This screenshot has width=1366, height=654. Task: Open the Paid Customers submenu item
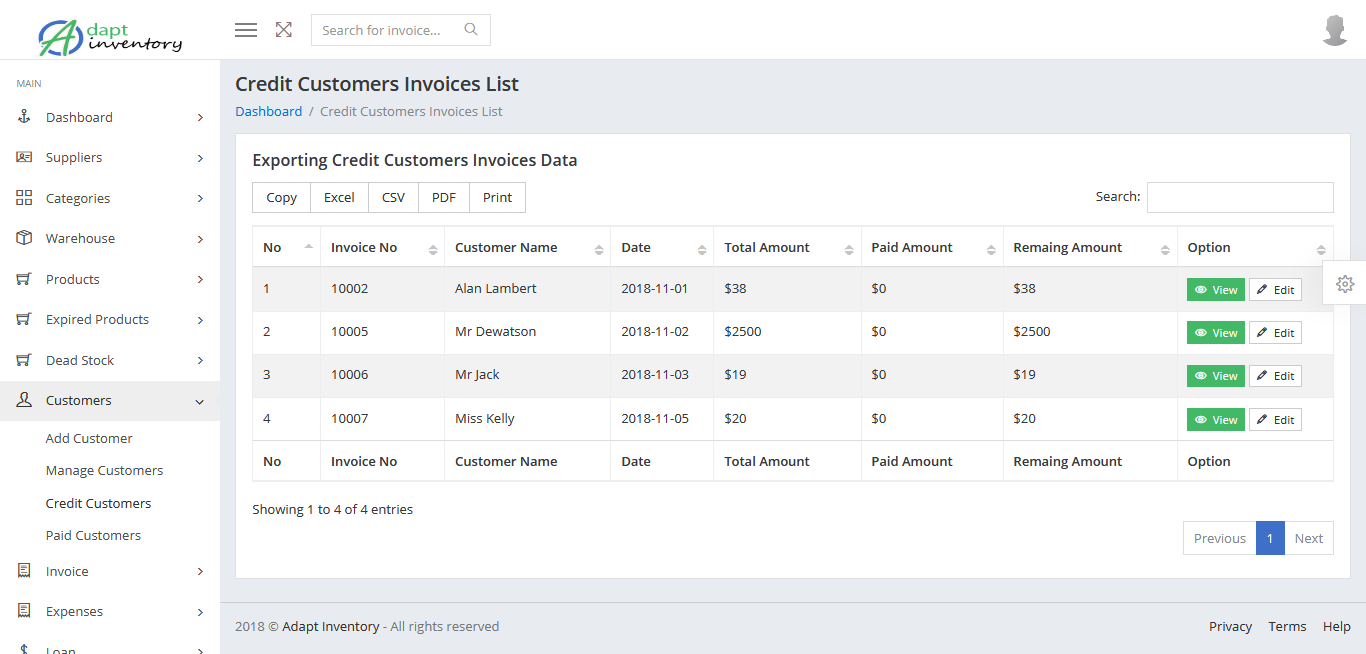pyautogui.click(x=93, y=536)
